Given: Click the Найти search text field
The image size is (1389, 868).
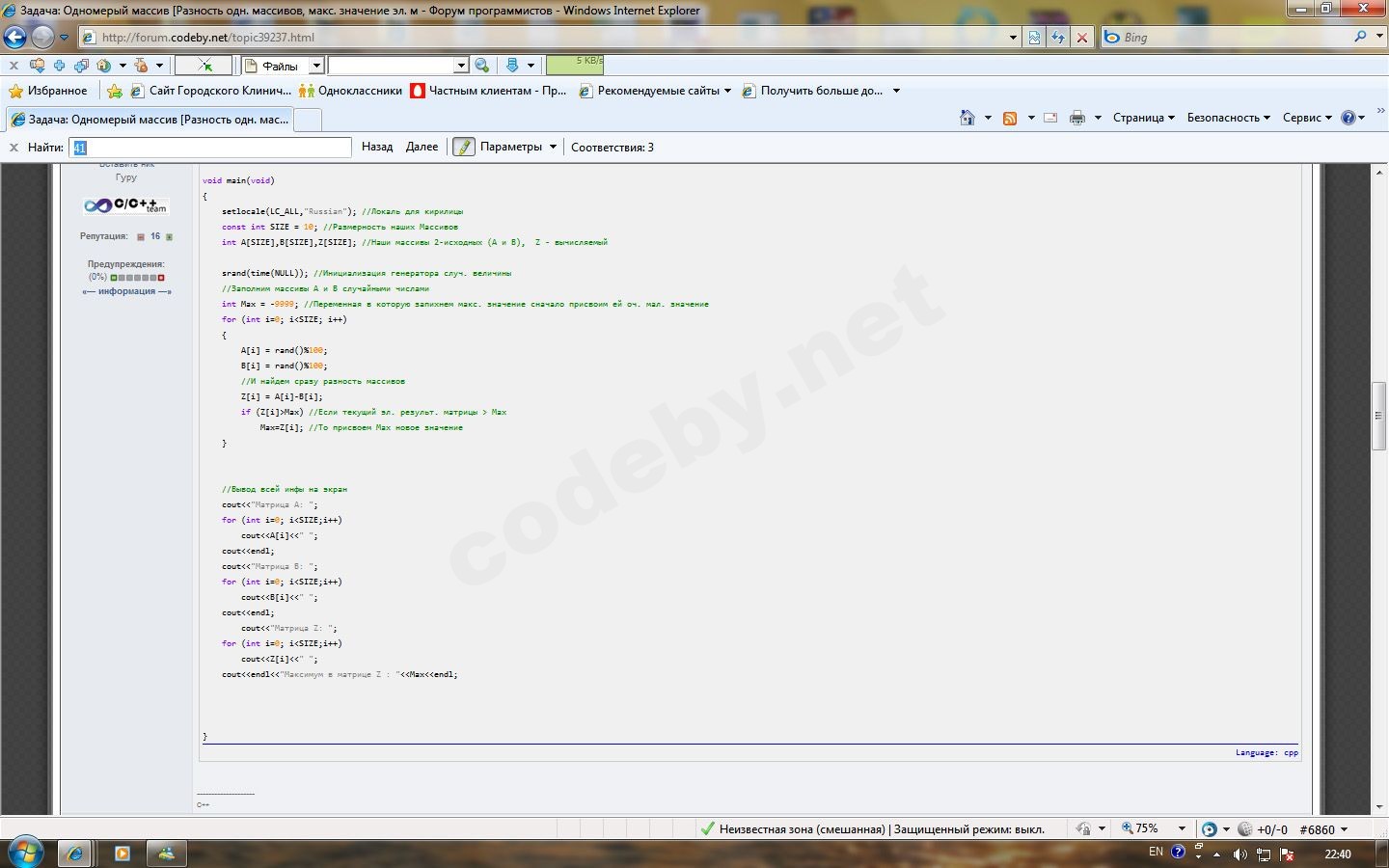Looking at the screenshot, I should 210,148.
